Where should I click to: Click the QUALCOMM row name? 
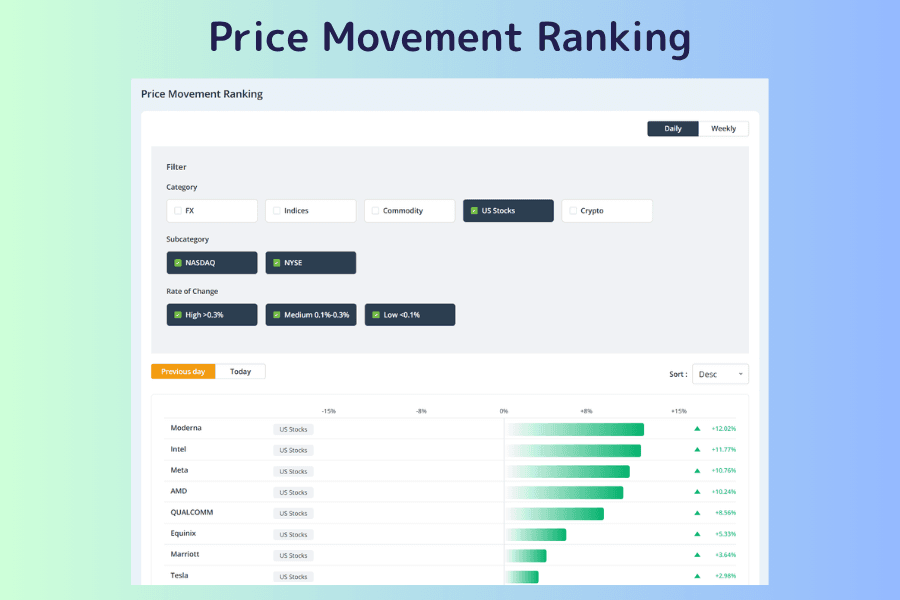click(x=192, y=512)
